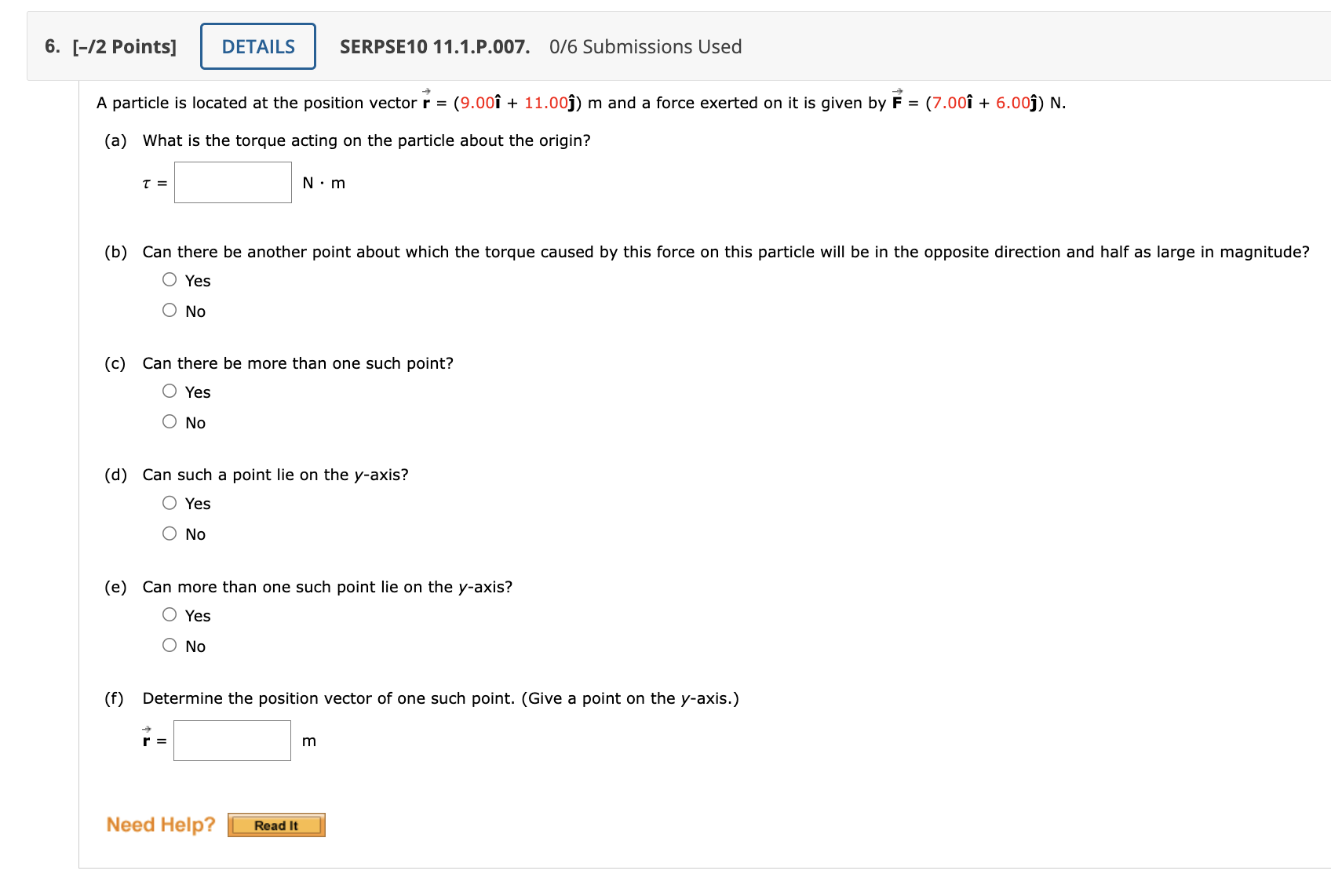Click the Read It help button
The width and height of the screenshot is (1331, 896).
tap(276, 825)
